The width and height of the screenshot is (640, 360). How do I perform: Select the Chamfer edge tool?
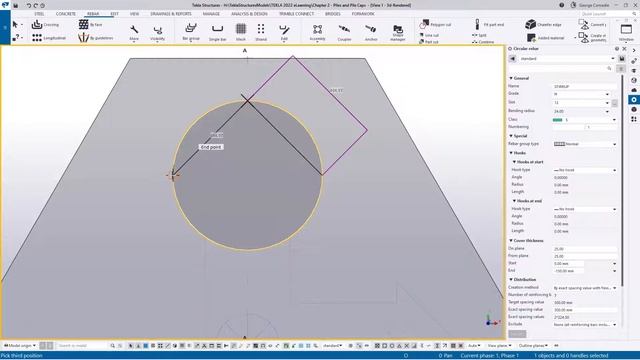click(x=543, y=24)
